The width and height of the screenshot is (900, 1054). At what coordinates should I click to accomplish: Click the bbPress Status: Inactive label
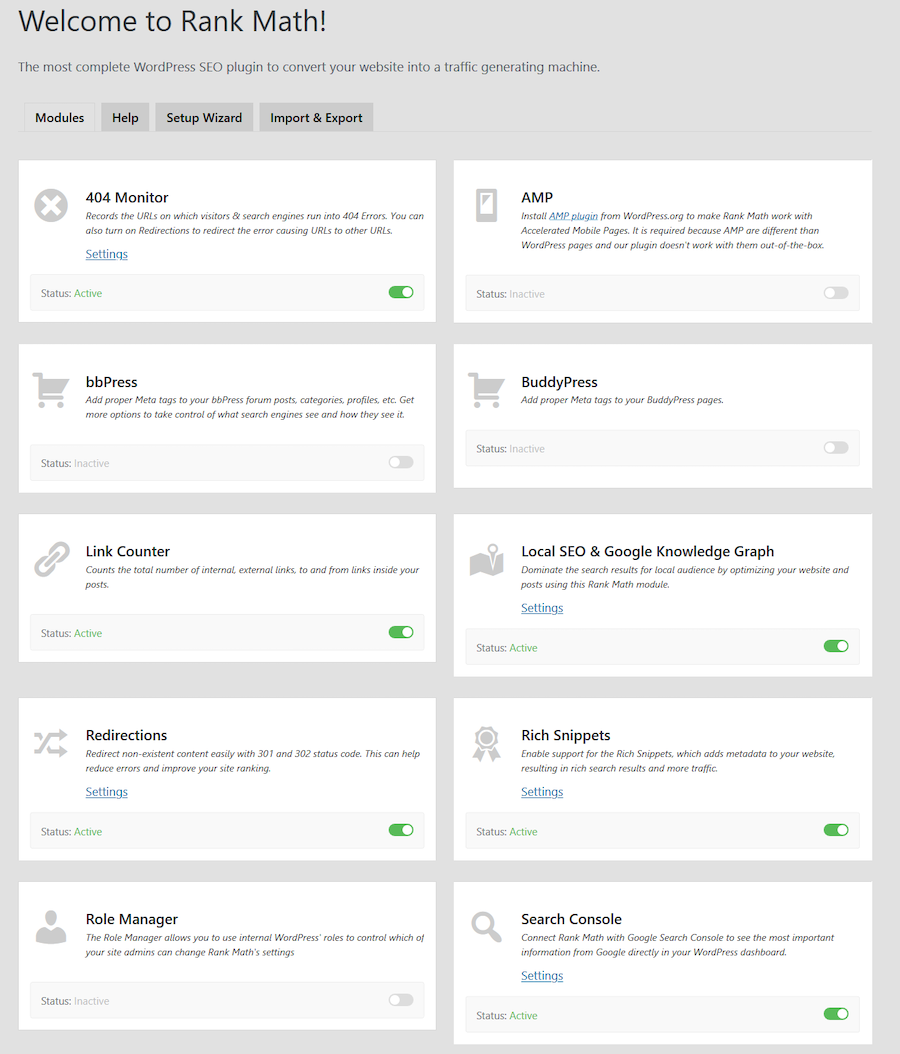pos(75,463)
